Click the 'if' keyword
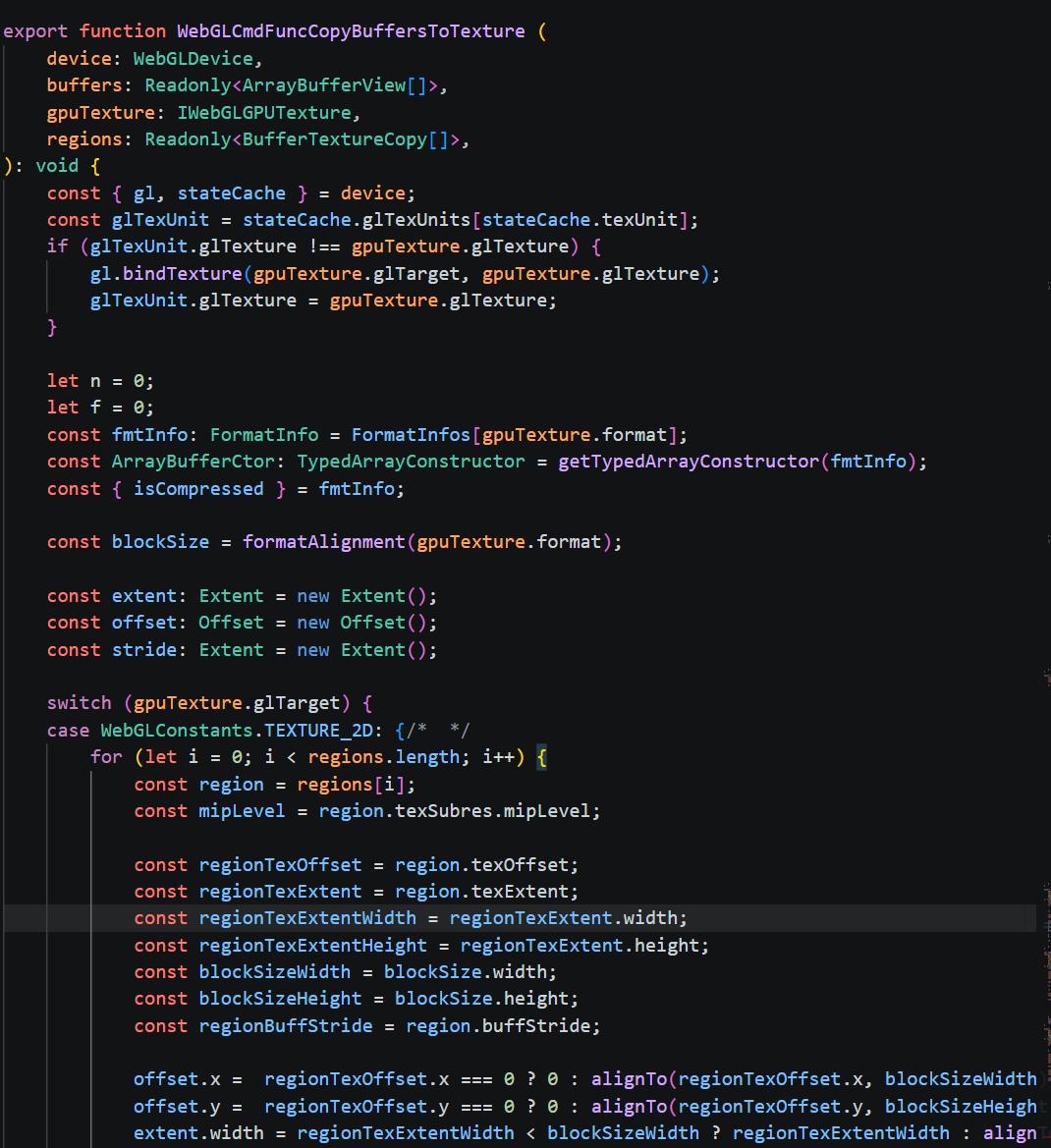This screenshot has height=1148, width=1051. point(57,246)
